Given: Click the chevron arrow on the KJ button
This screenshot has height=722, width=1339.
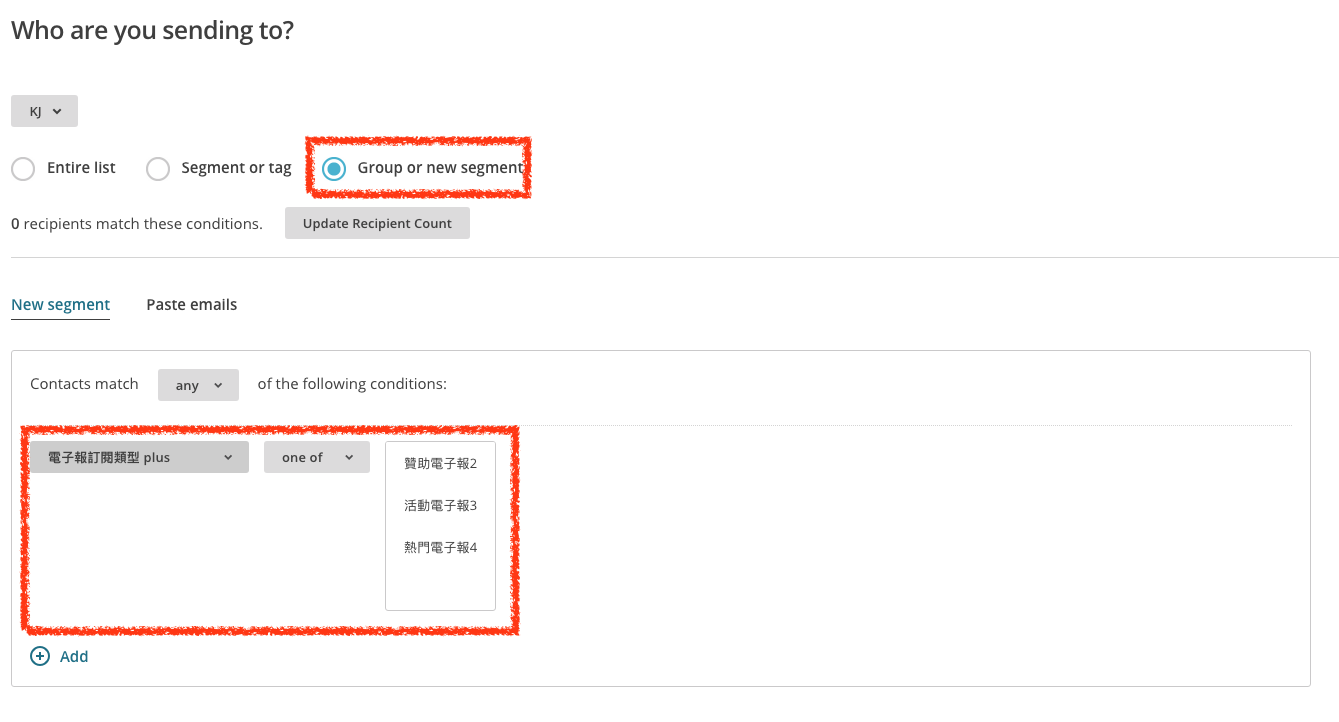Looking at the screenshot, I should 57,112.
